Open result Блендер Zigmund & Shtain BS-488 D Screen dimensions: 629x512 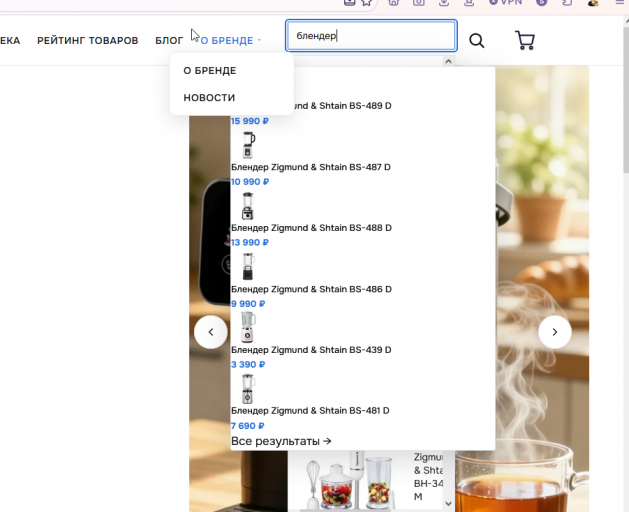(x=311, y=228)
